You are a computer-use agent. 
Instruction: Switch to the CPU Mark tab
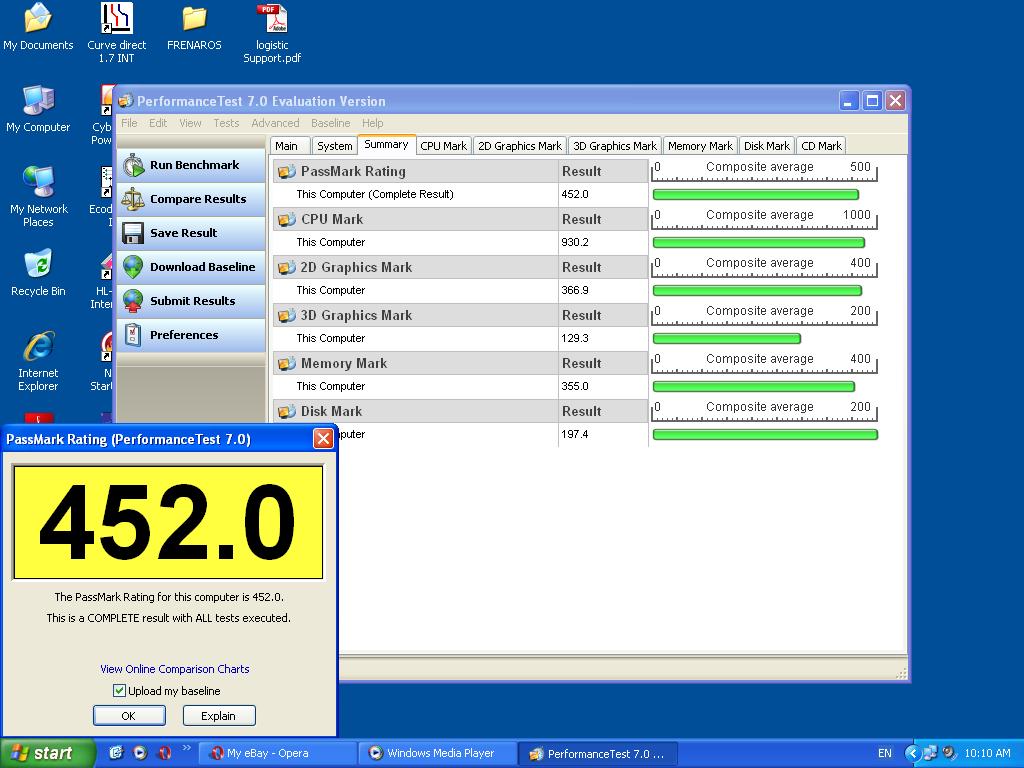point(443,146)
